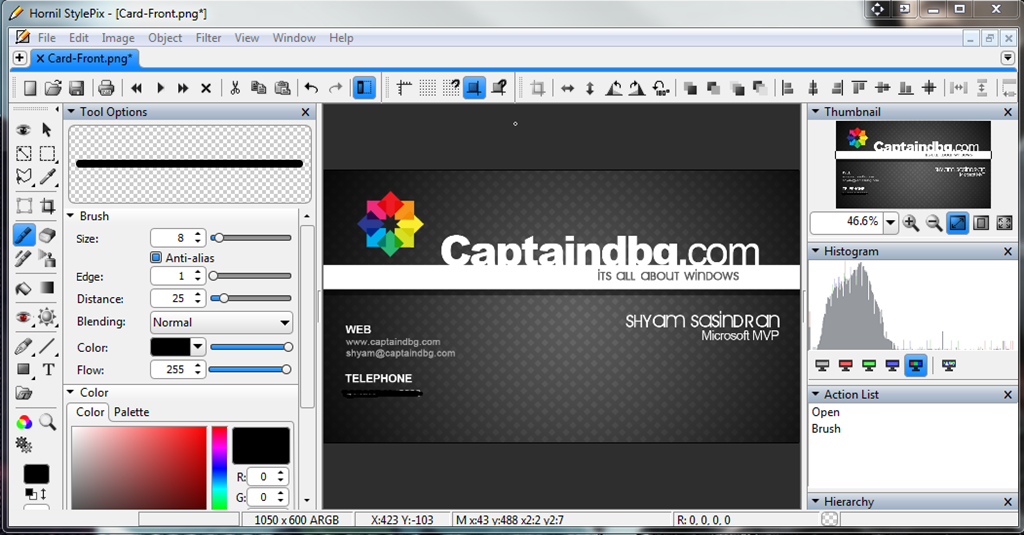The image size is (1024, 535).
Task: Click the thumbnail zoom in magnifier
Action: coord(911,223)
